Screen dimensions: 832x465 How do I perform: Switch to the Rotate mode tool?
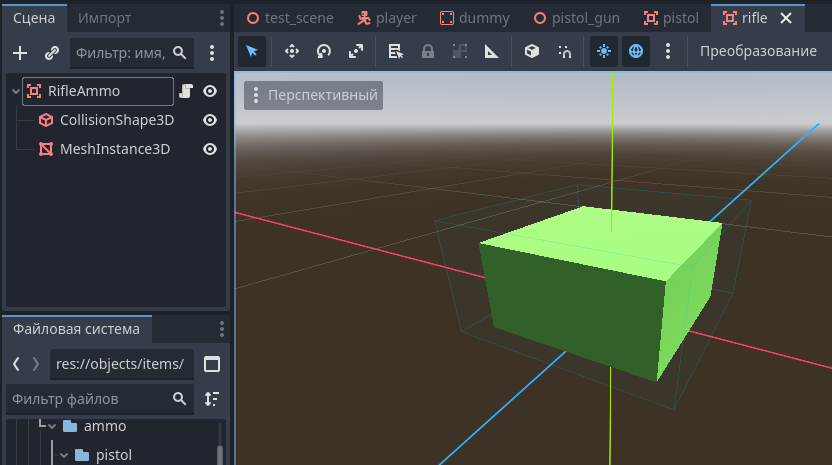point(323,51)
